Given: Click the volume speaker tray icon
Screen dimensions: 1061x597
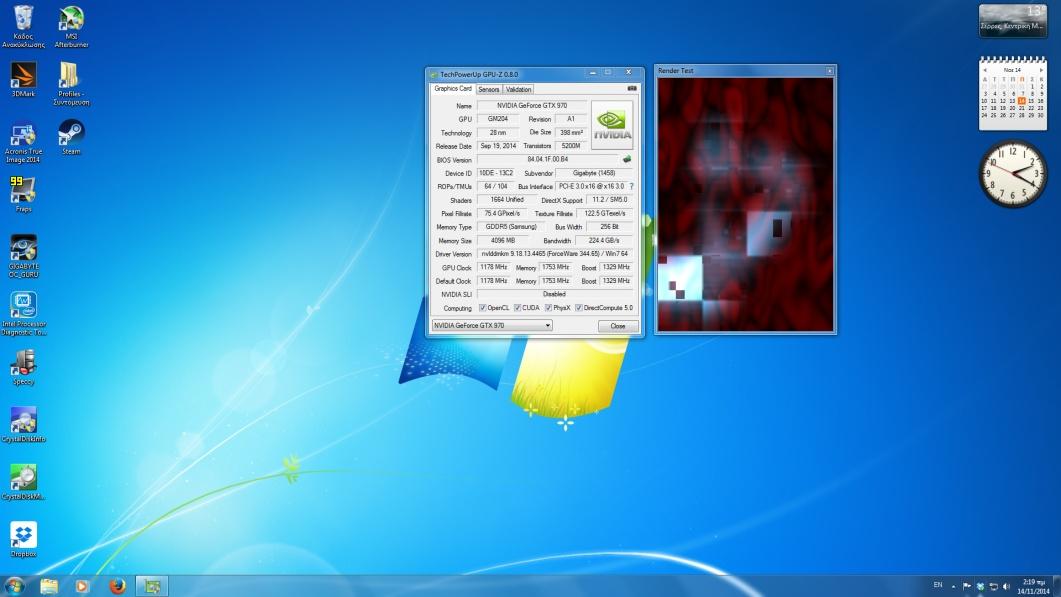Looking at the screenshot, I should click(1006, 586).
